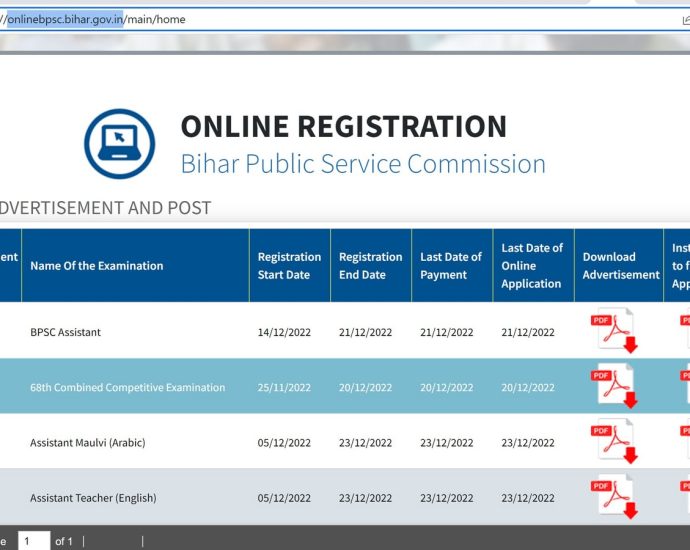Image resolution: width=690 pixels, height=550 pixels.
Task: Open the 68th Combined Competitive Examination advertisement PDF
Action: [615, 386]
